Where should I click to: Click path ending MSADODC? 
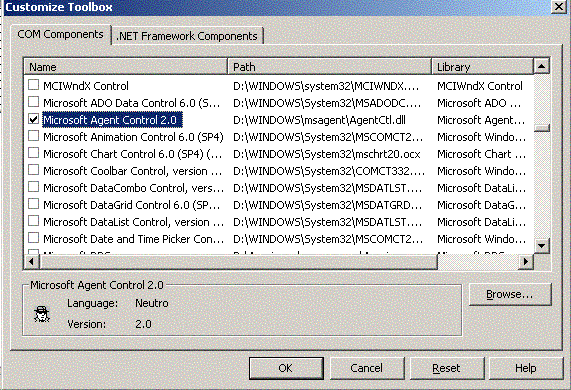coord(327,103)
